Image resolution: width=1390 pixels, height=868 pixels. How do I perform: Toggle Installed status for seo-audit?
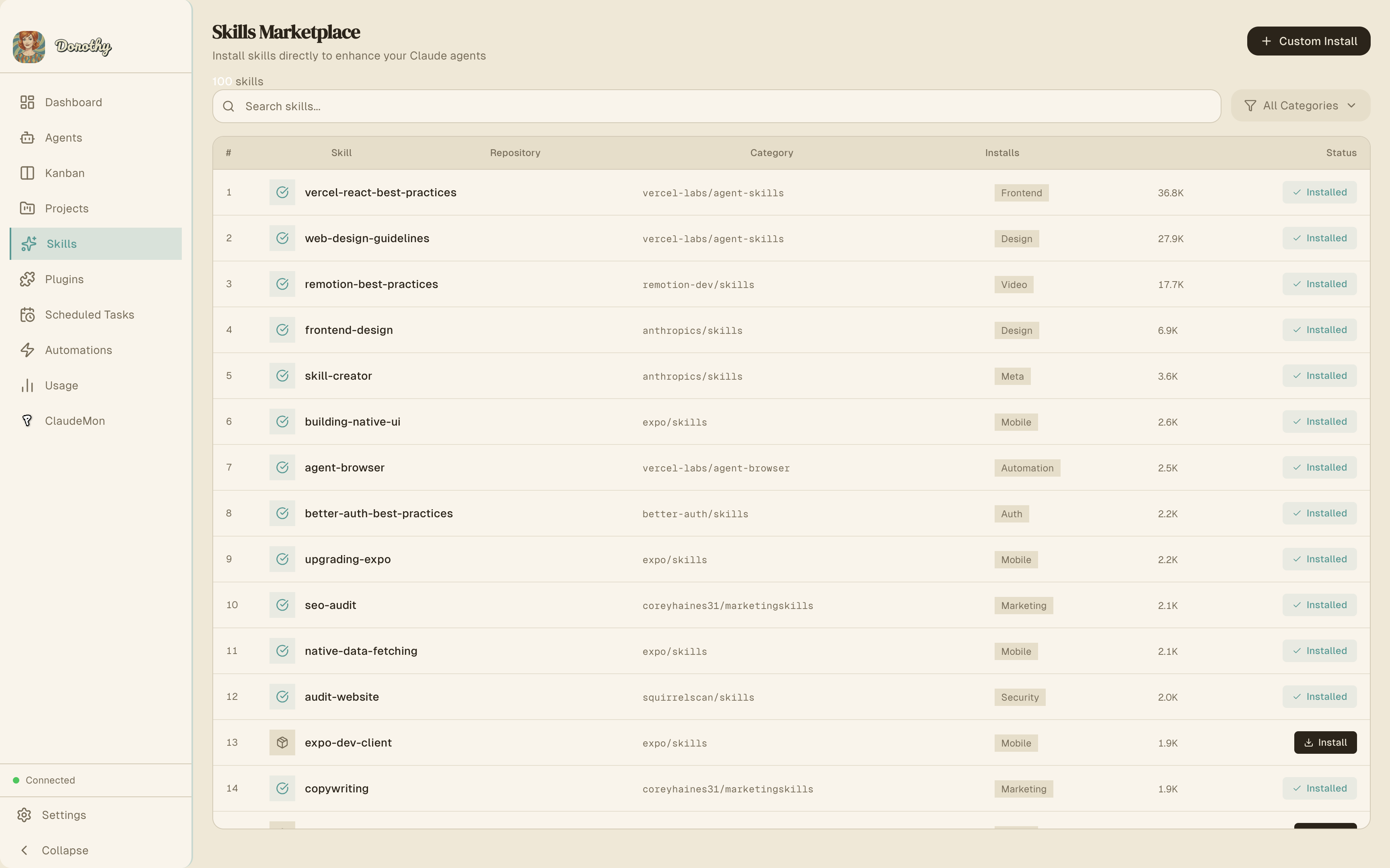pyautogui.click(x=1319, y=605)
